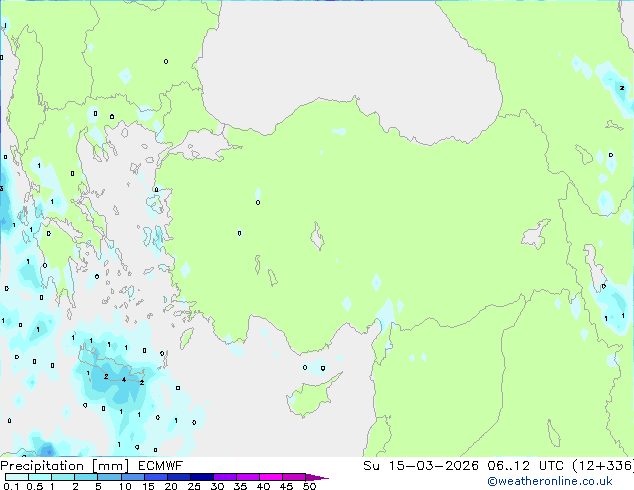Click the '06..12 UTC' time range text
This screenshot has width=634, height=490.
(x=525, y=466)
